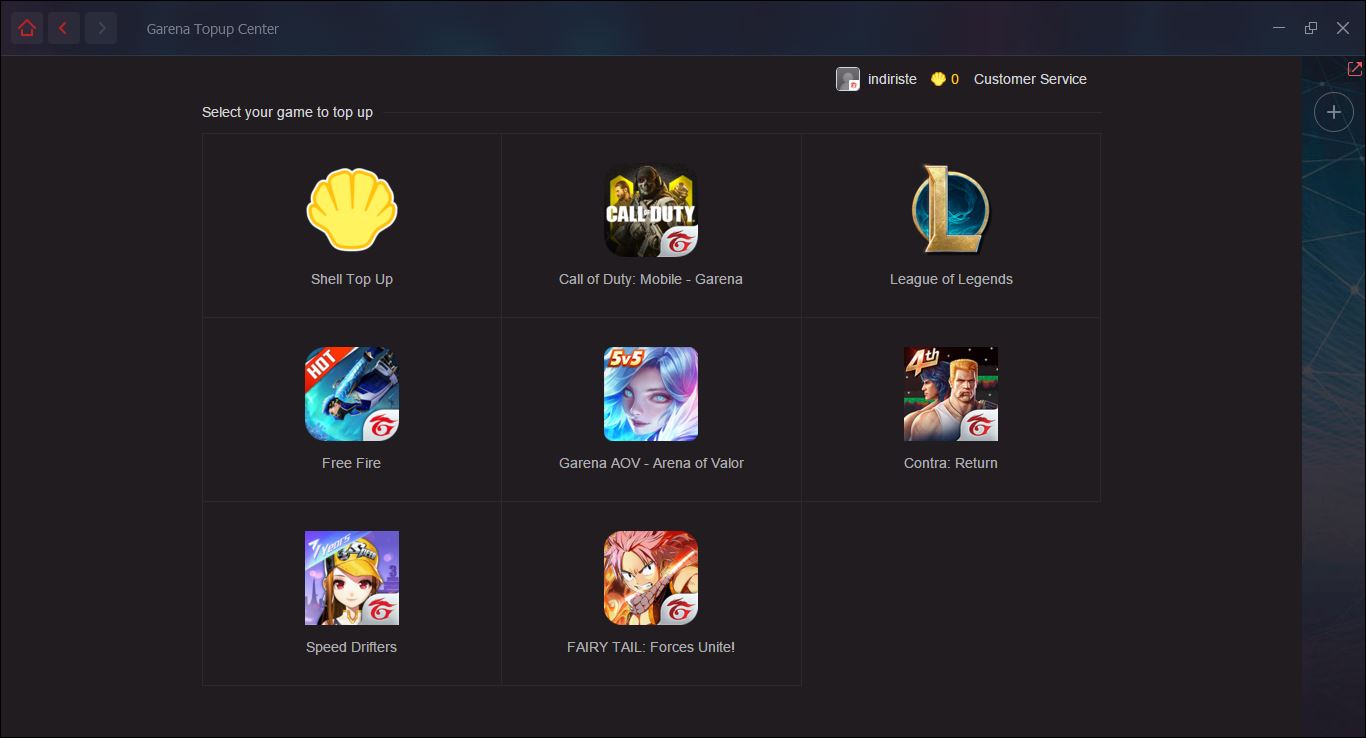Open the Contra: Return game icon

pos(951,394)
